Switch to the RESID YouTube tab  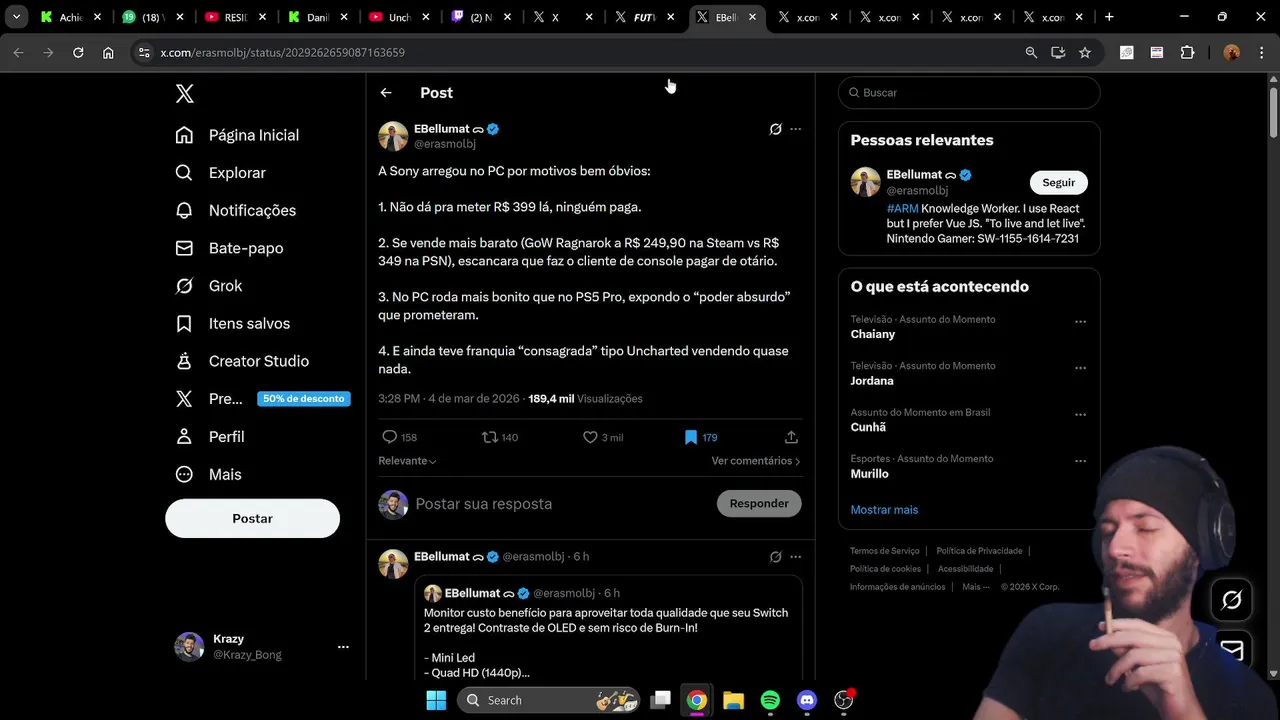pos(235,17)
